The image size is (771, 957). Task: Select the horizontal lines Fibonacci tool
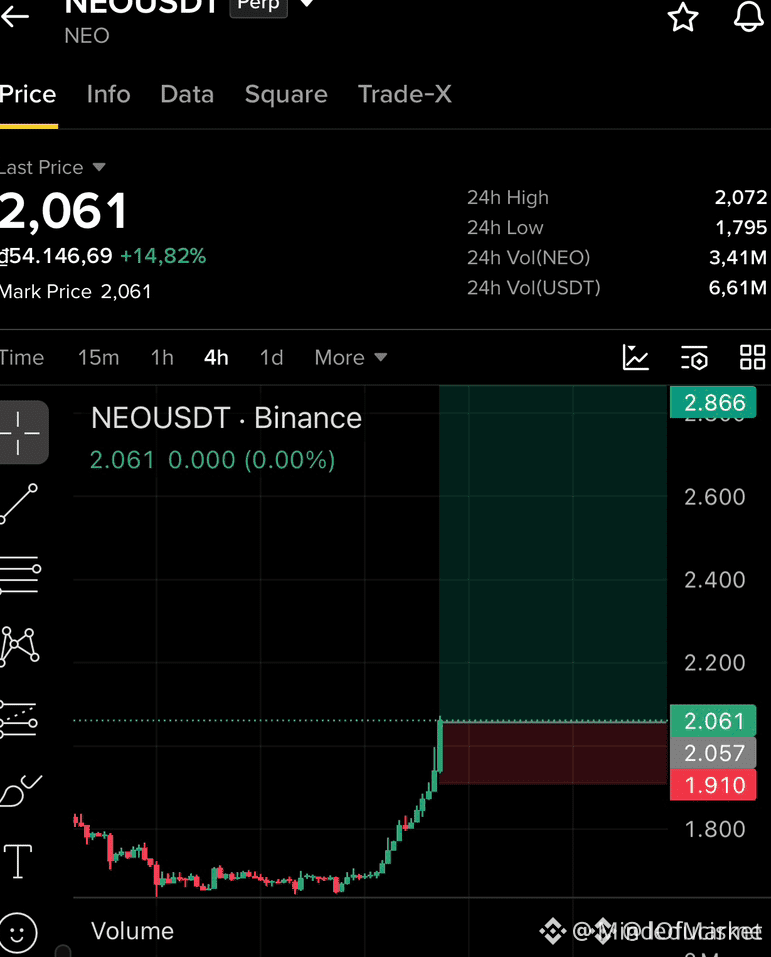pyautogui.click(x=20, y=574)
